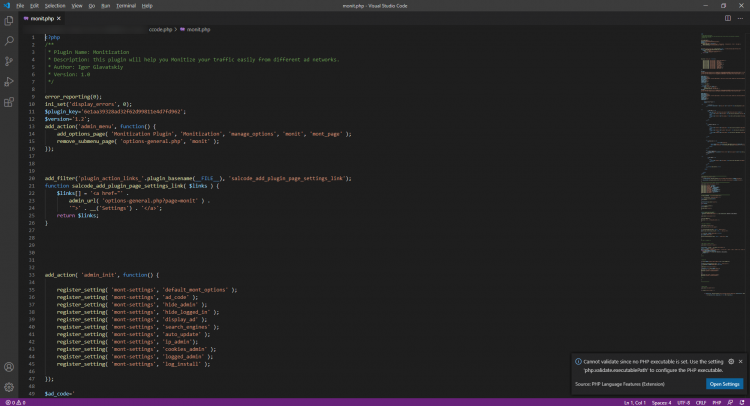Viewport: 750px width, 406px height.
Task: Open the Source Control view
Action: pos(9,61)
